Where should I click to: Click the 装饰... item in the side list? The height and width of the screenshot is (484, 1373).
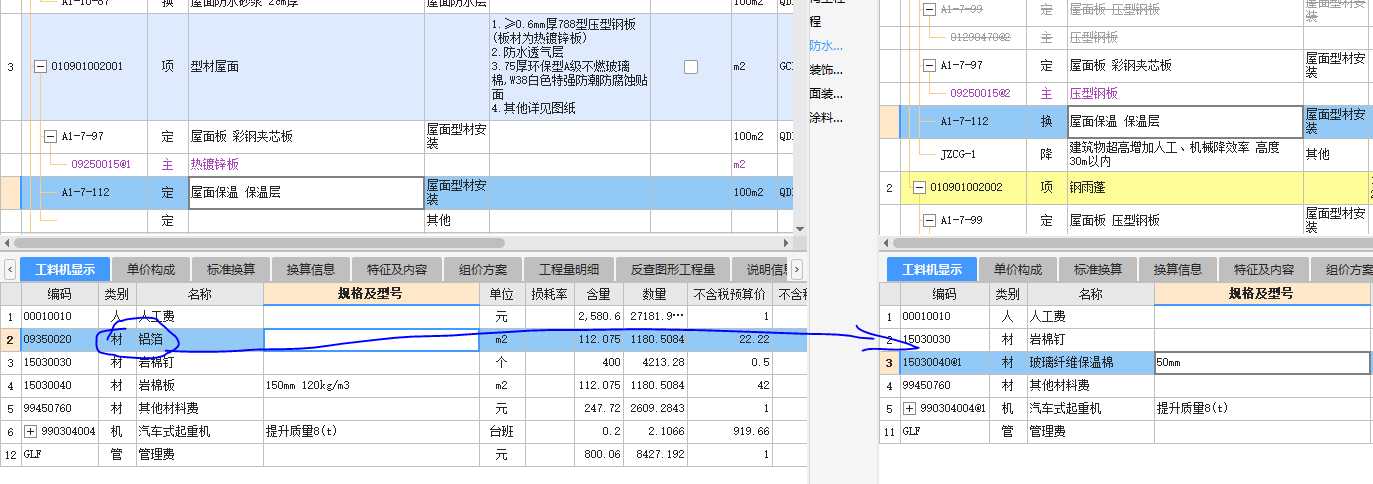[x=826, y=70]
